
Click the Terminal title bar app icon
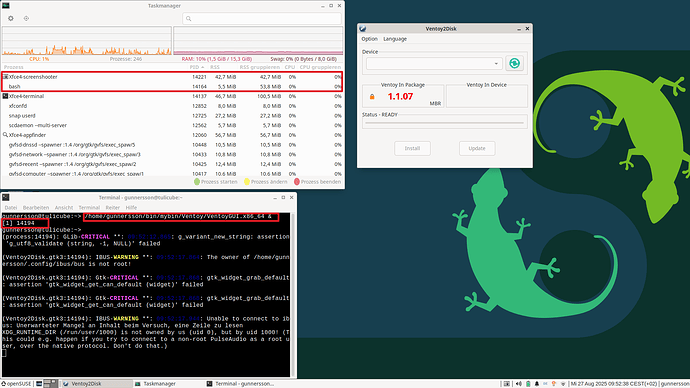pos(5,198)
